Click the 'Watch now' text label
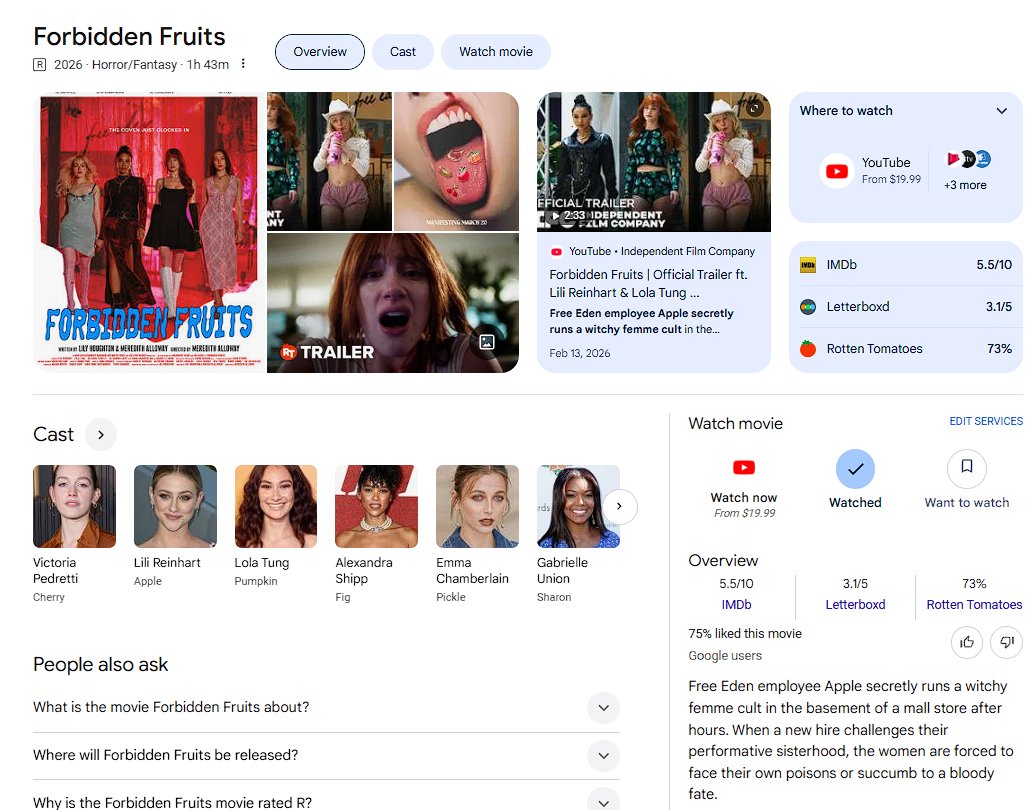The image size is (1031, 810). [744, 498]
